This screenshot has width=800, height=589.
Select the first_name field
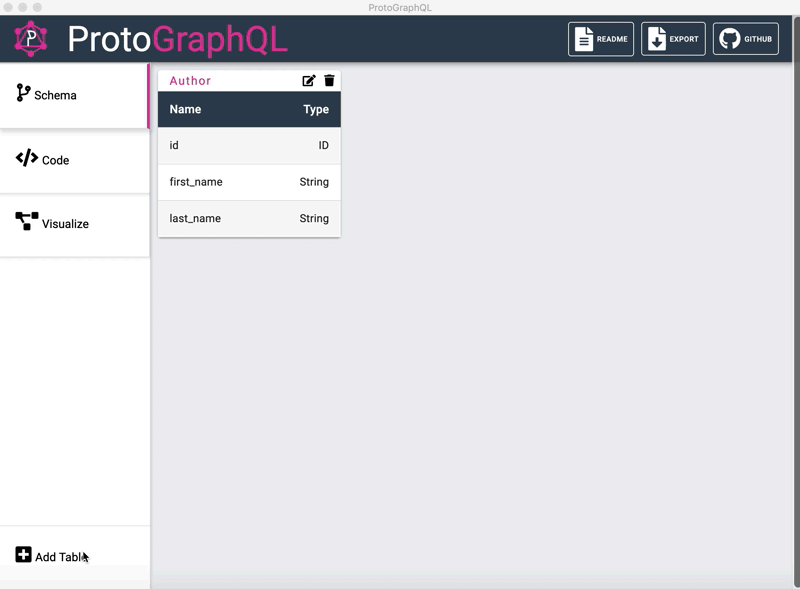click(x=249, y=182)
